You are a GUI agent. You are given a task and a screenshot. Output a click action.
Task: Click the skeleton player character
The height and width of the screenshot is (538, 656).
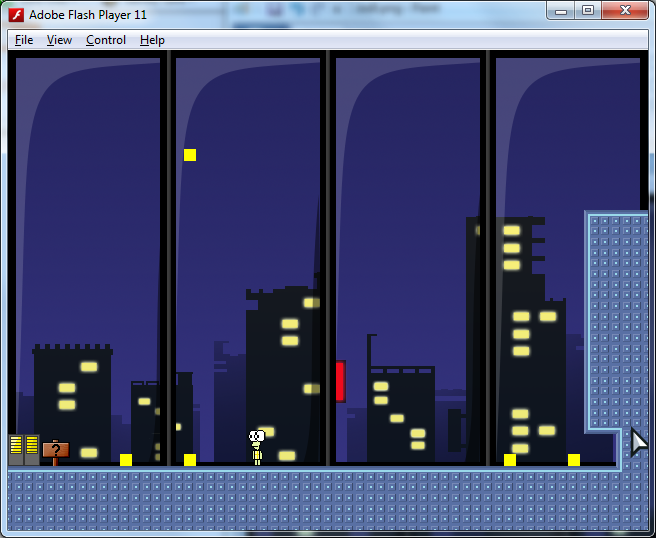(256, 446)
